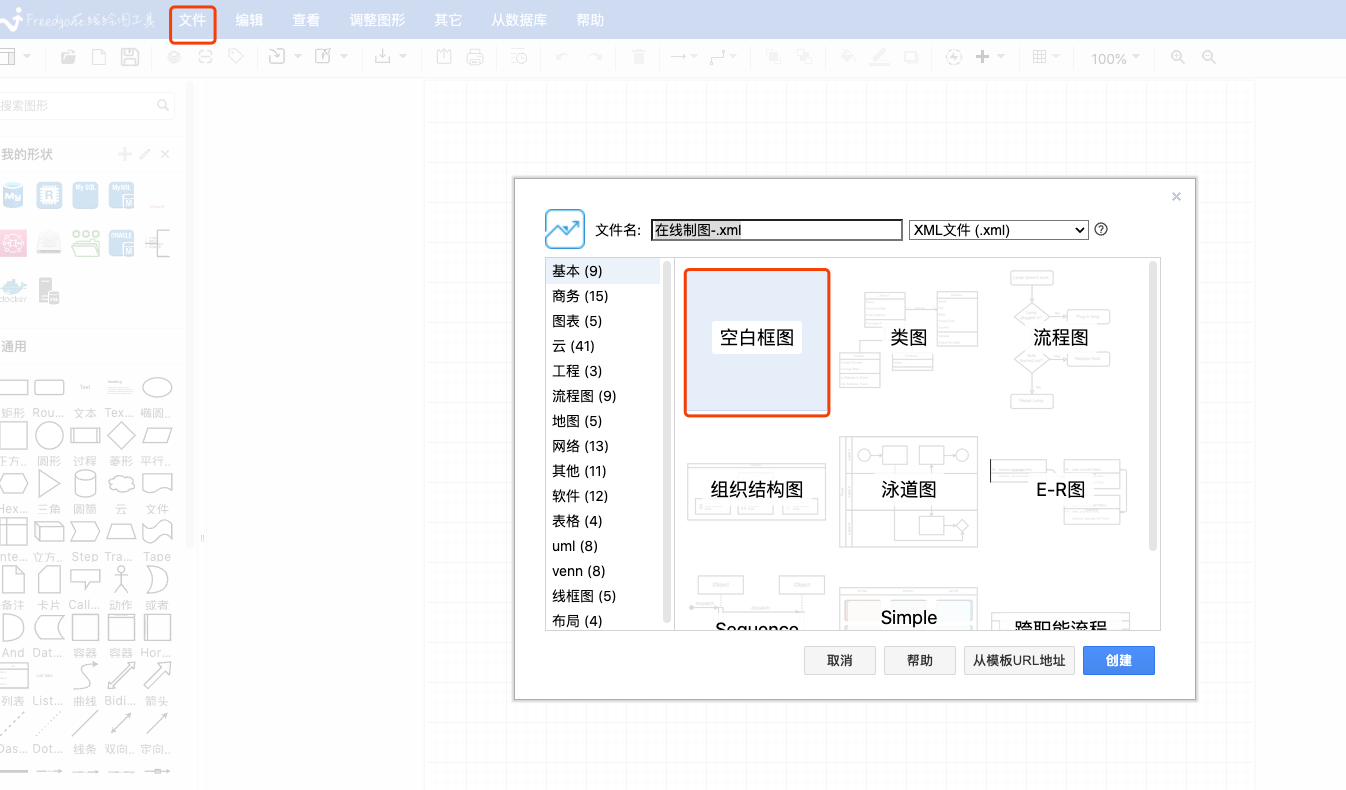Screen dimensions: 1346x790
Task: Select the triangle 三角 shape
Action: [x=49, y=484]
